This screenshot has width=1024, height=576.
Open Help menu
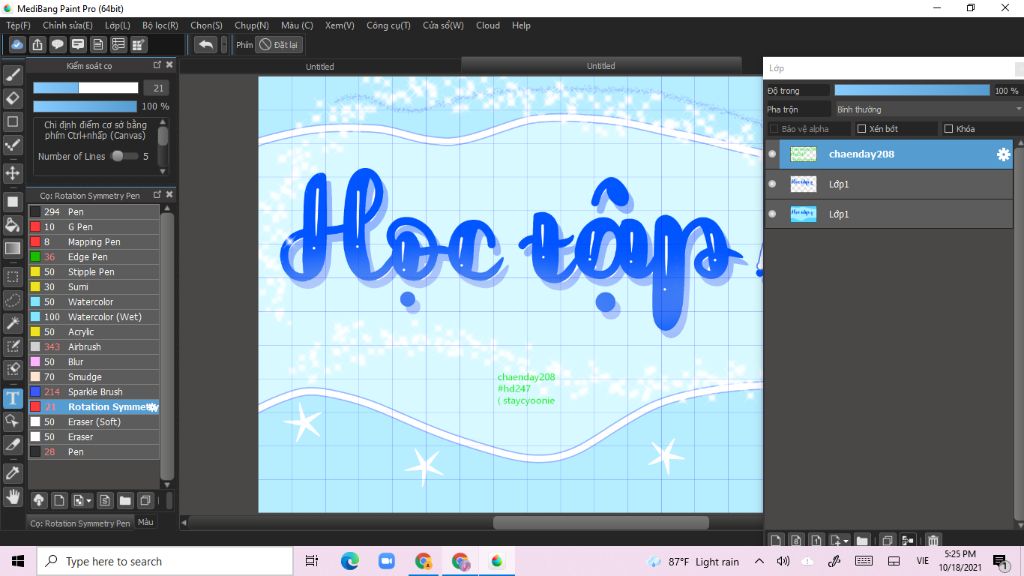521,25
